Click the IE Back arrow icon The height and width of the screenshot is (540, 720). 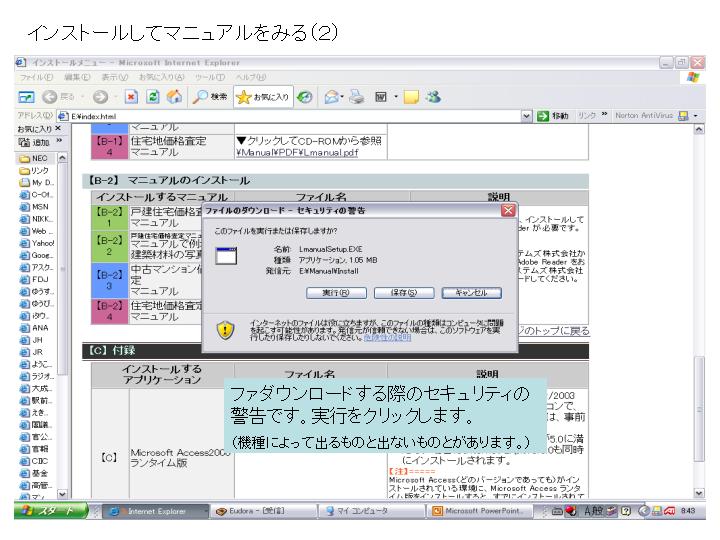(50, 97)
